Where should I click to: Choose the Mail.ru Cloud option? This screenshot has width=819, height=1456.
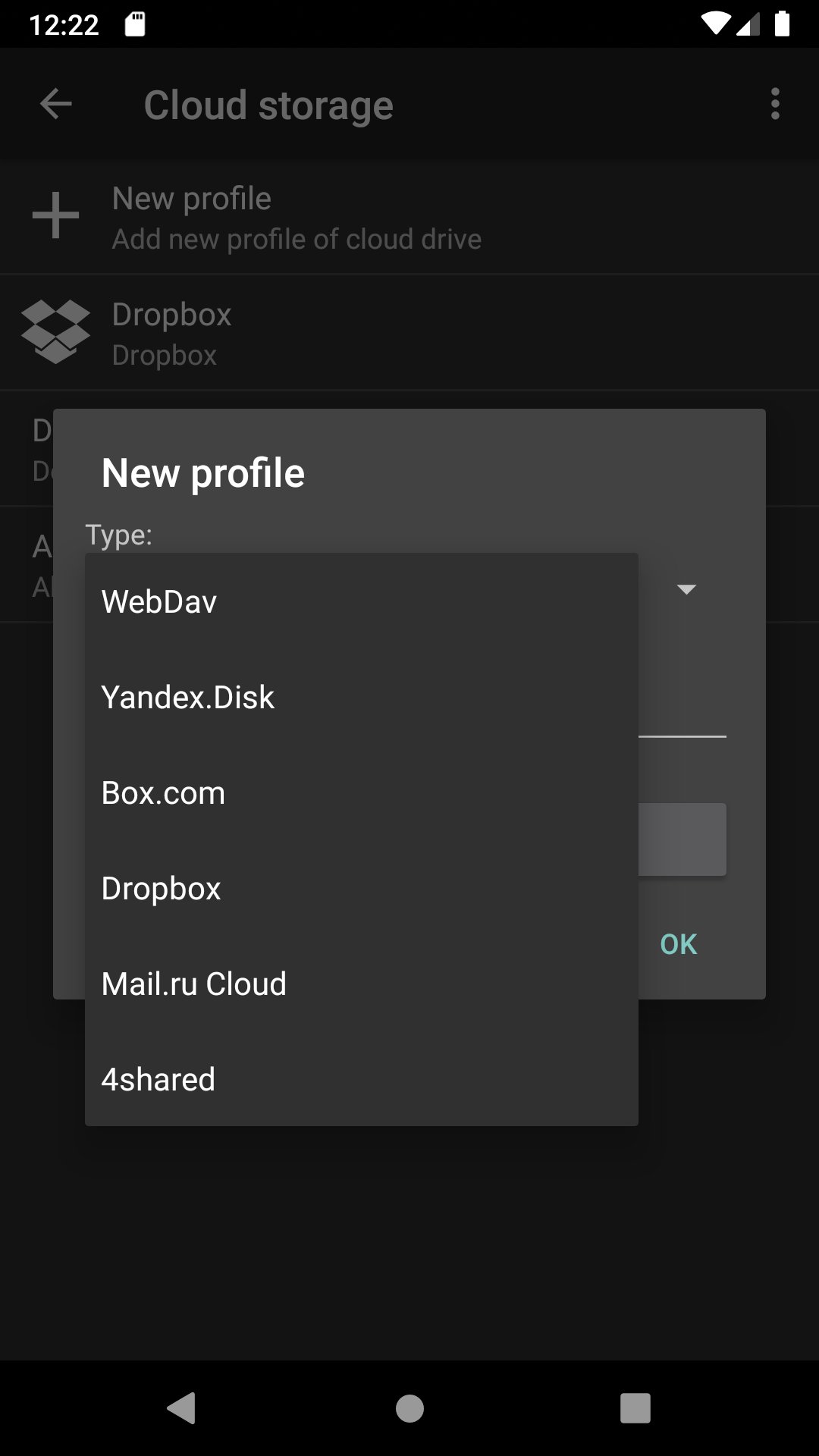point(361,984)
